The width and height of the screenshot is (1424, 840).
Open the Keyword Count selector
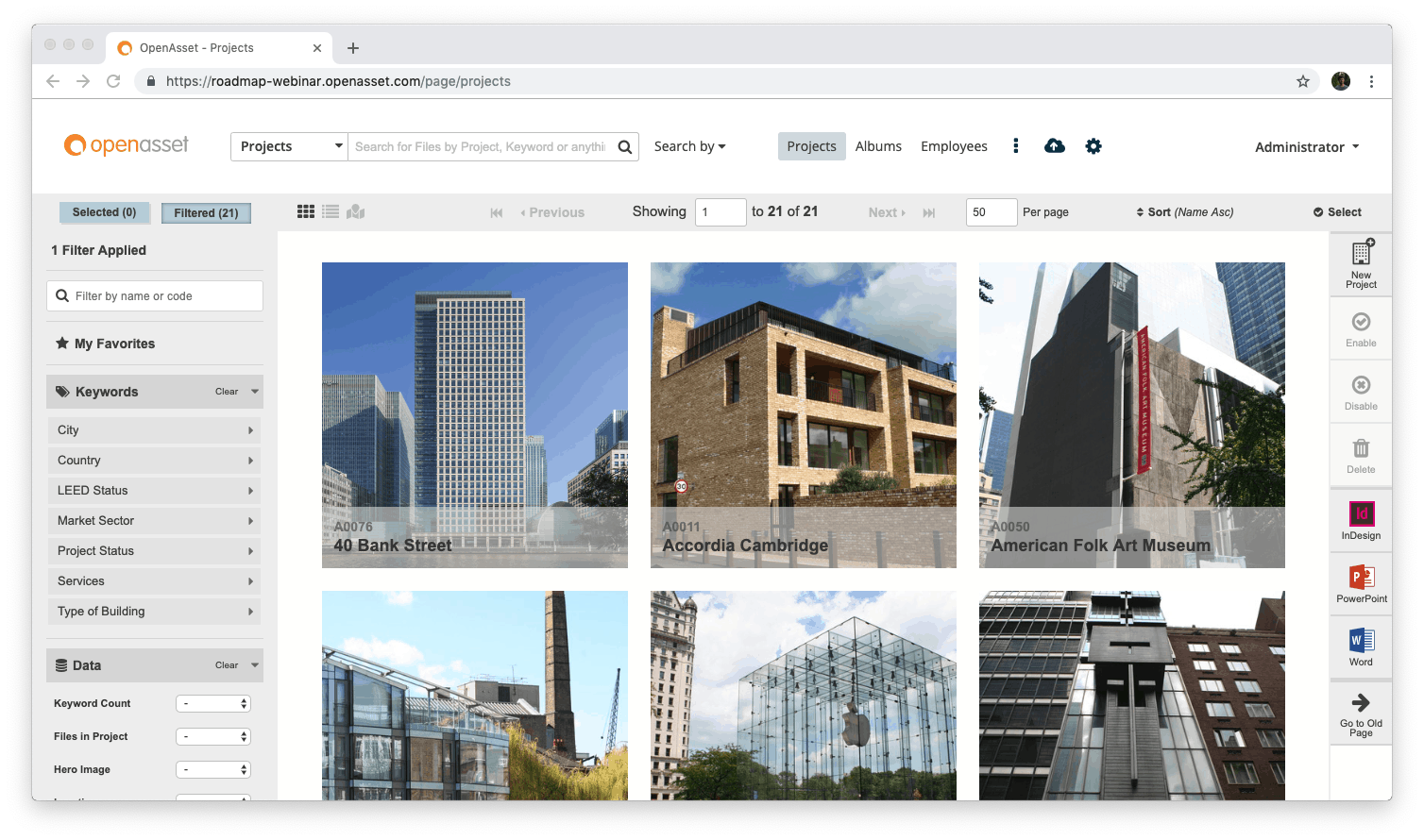click(213, 704)
